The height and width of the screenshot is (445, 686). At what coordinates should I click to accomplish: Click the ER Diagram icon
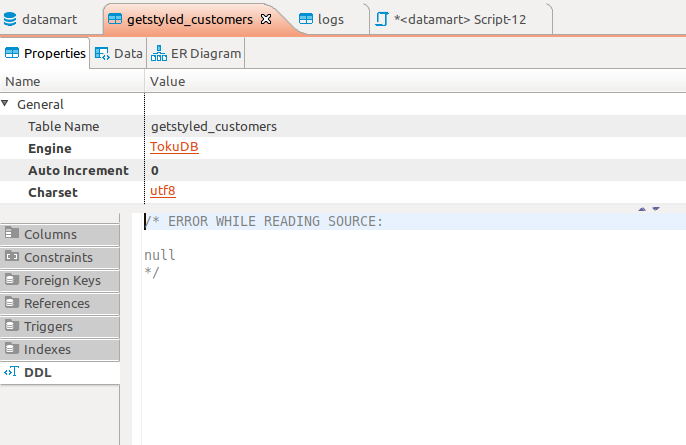(x=159, y=53)
